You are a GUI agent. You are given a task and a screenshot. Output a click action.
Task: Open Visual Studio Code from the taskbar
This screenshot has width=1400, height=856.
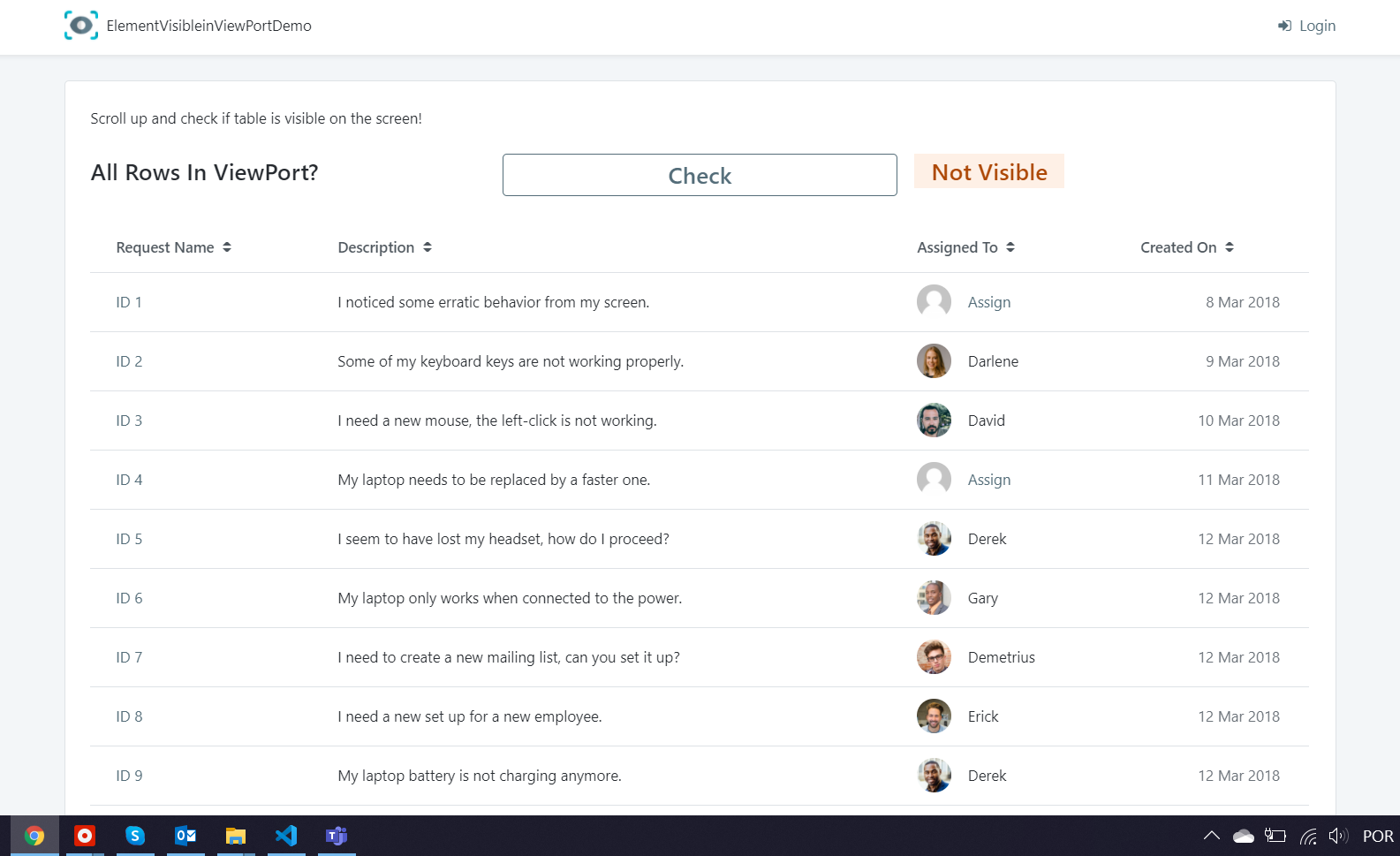tap(286, 836)
